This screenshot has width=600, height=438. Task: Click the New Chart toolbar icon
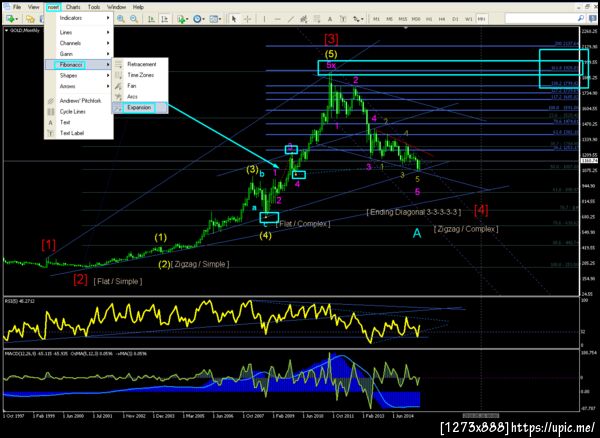pos(11,19)
